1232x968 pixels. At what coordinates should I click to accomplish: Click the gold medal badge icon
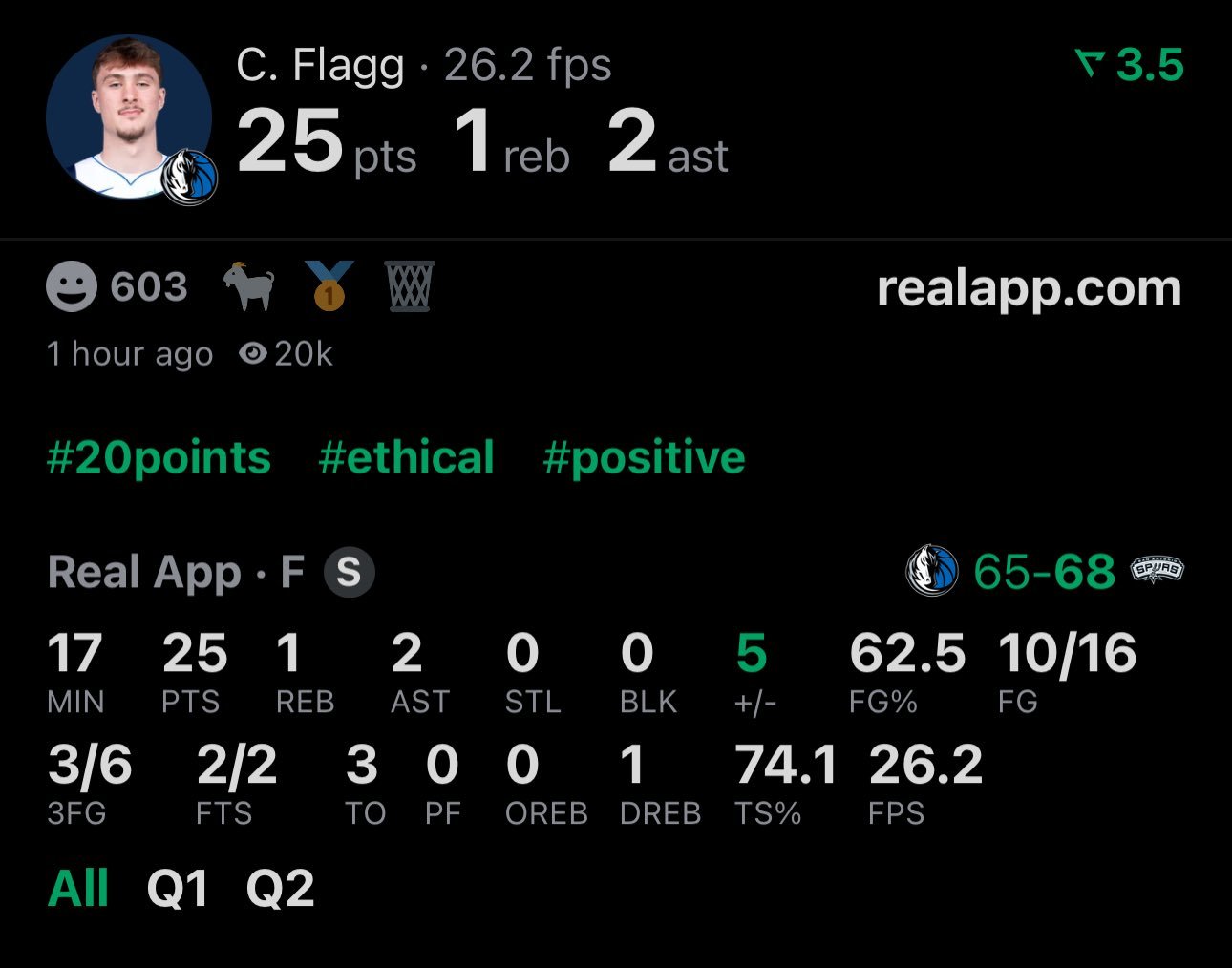tap(329, 286)
